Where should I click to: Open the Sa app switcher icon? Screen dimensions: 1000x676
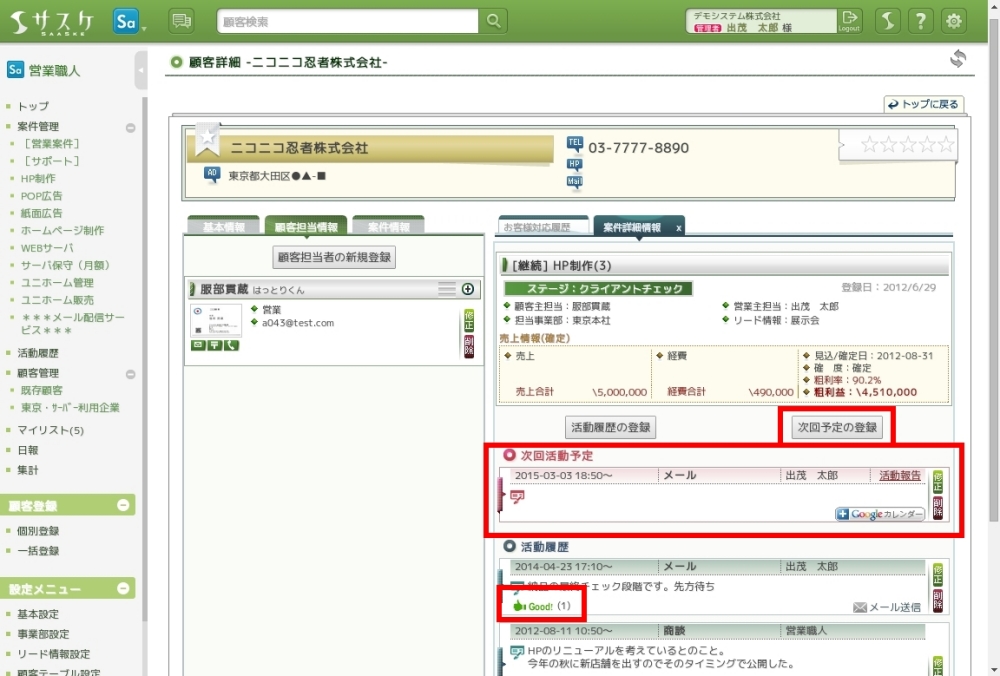tap(127, 22)
